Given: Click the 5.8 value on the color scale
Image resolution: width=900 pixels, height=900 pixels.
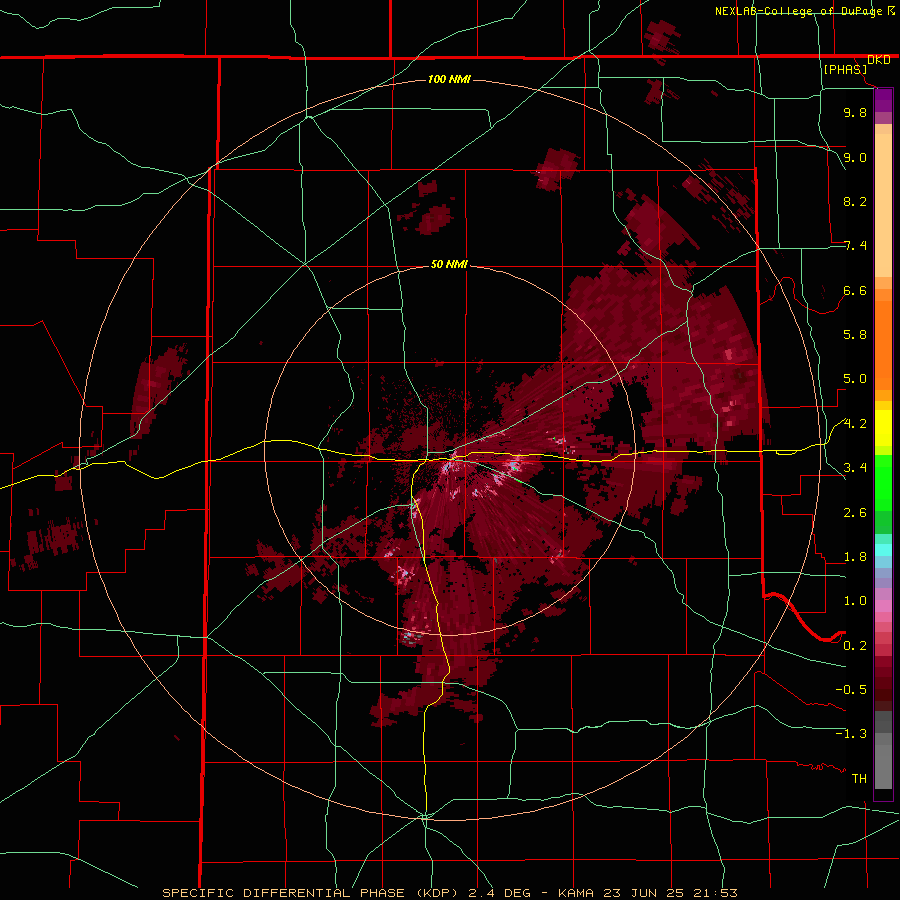Looking at the screenshot, I should [x=855, y=335].
